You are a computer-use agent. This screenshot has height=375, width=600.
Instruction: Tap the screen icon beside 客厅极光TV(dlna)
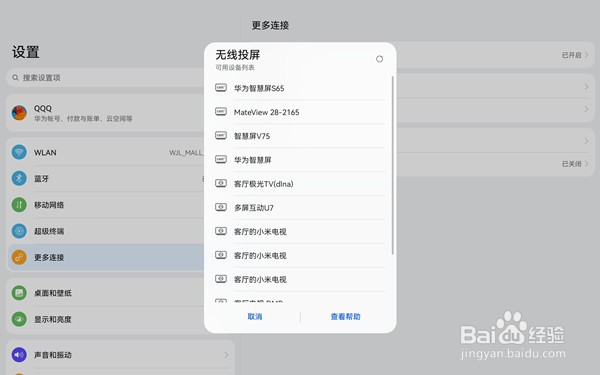coord(221,183)
